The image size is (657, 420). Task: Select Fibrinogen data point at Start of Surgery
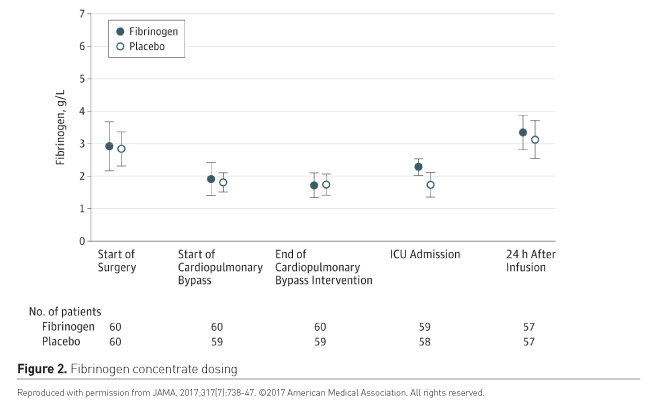pos(109,146)
